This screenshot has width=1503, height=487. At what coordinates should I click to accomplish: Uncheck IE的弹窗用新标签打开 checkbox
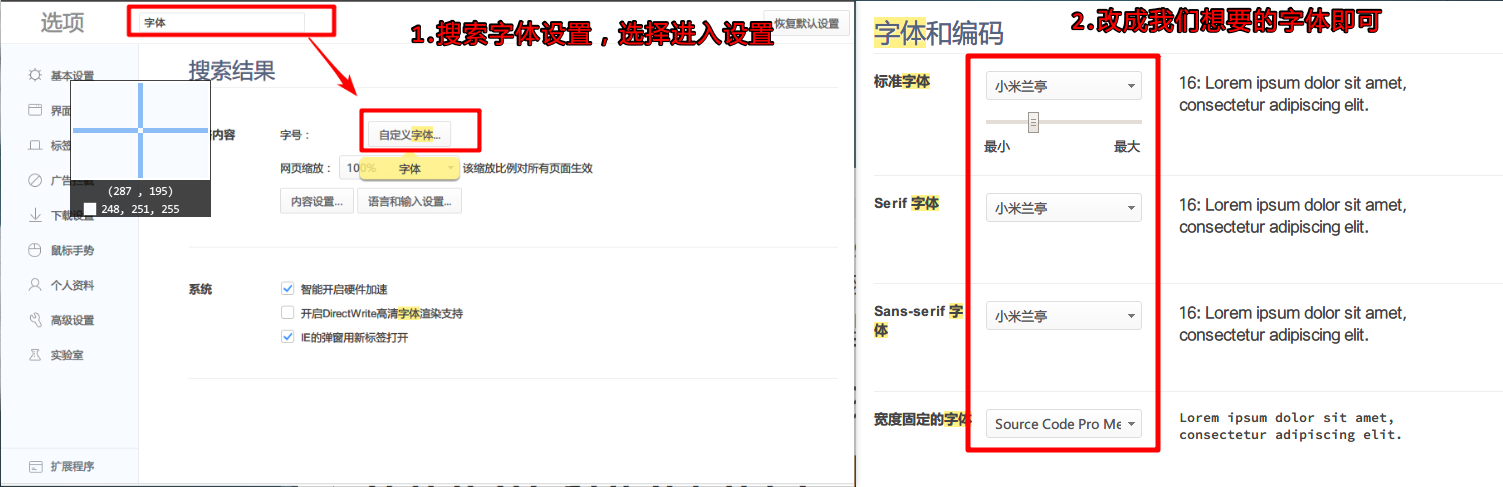point(288,337)
